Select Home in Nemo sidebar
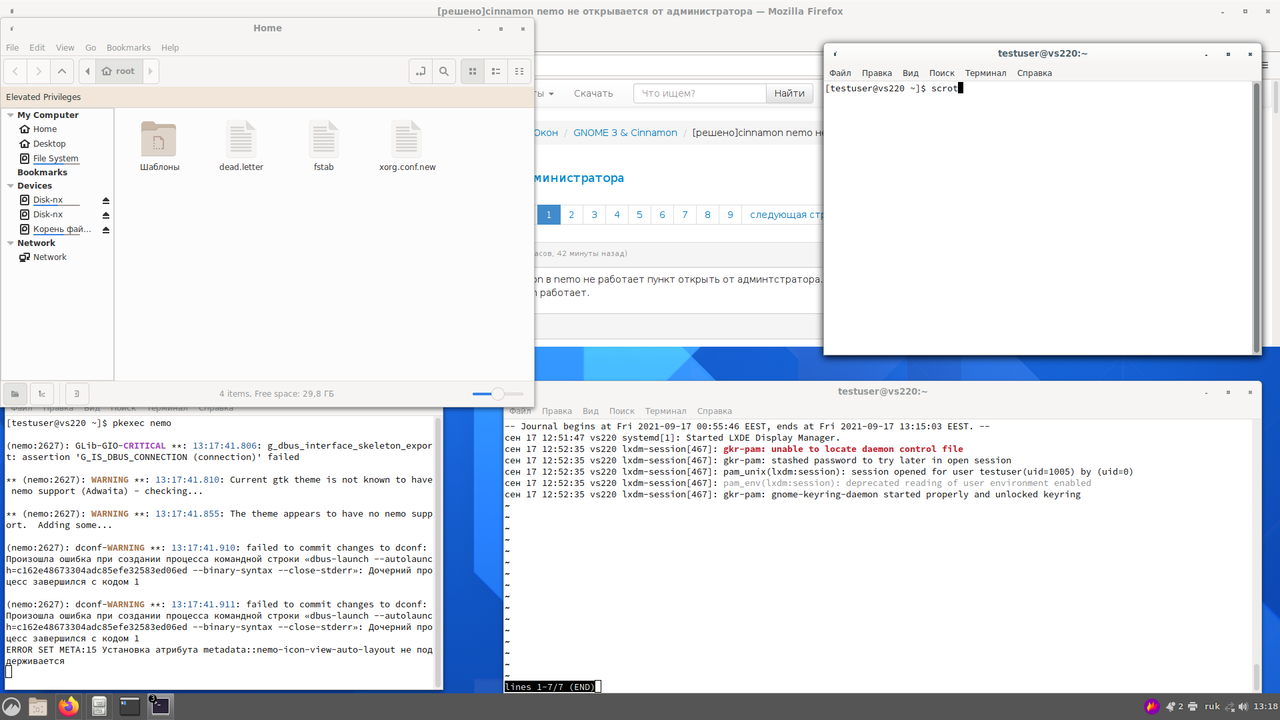 point(45,129)
